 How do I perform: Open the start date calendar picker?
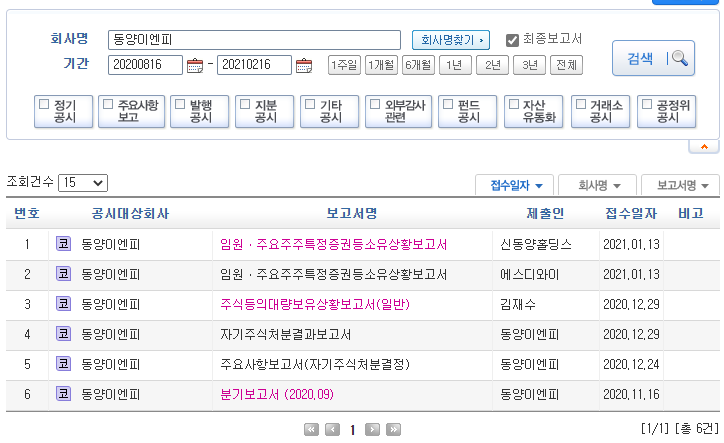click(x=195, y=66)
